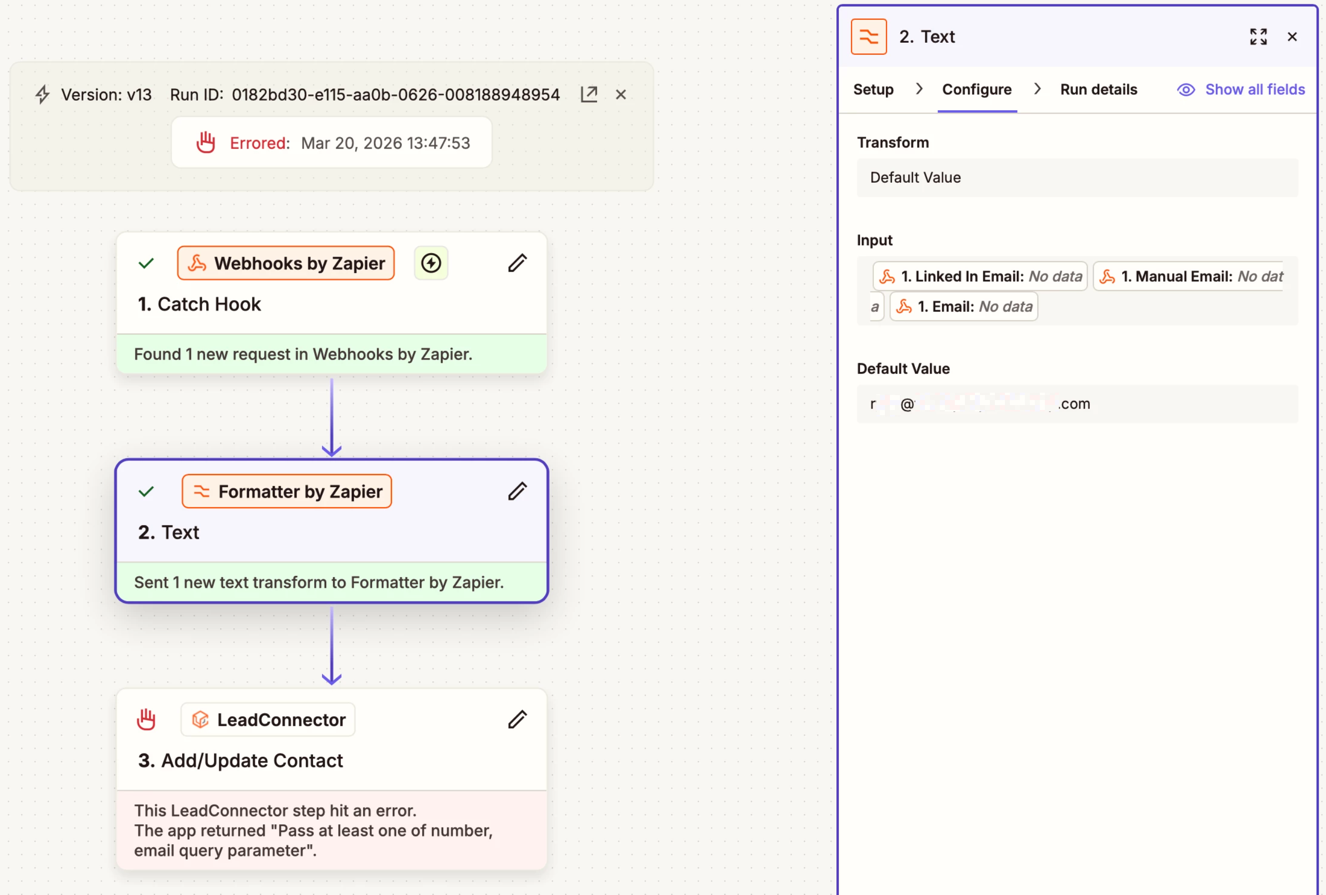Toggle Show all fields eye icon
1326x895 pixels.
[1186, 90]
